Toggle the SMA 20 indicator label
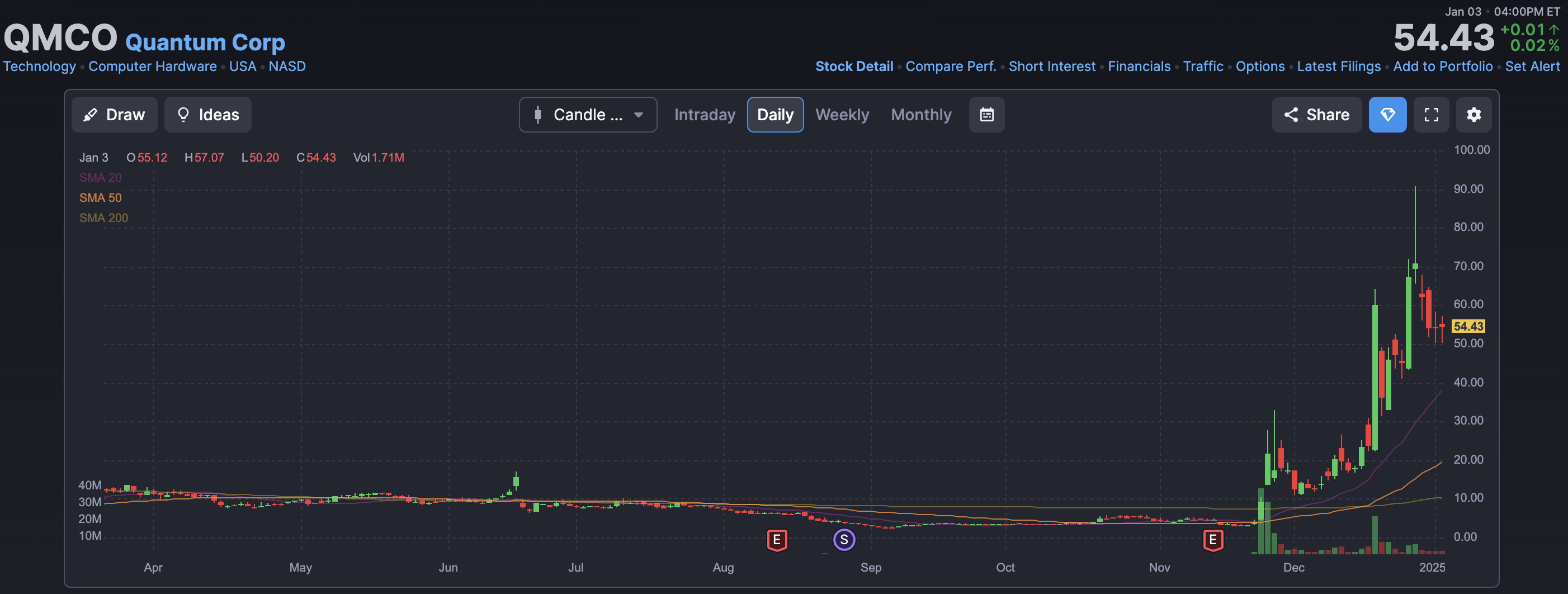Screen dimensions: 1568x594 tap(101, 178)
